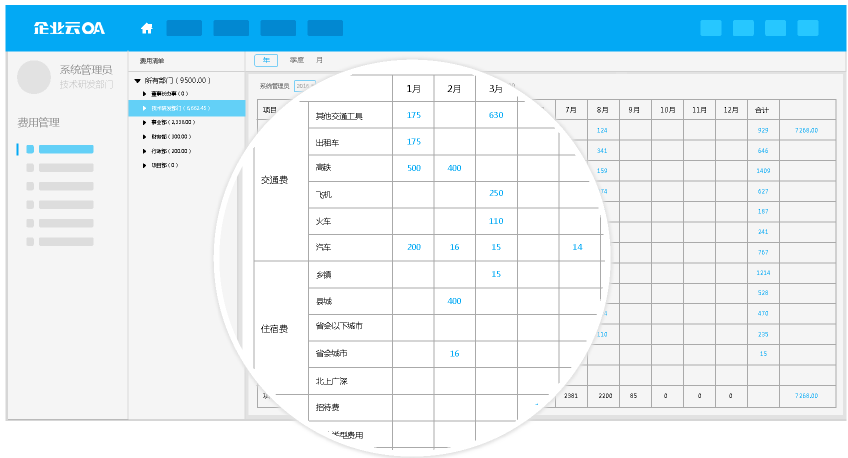Switch to the 年 view tab
Viewport: 848px width, 458px height.
tap(265, 60)
